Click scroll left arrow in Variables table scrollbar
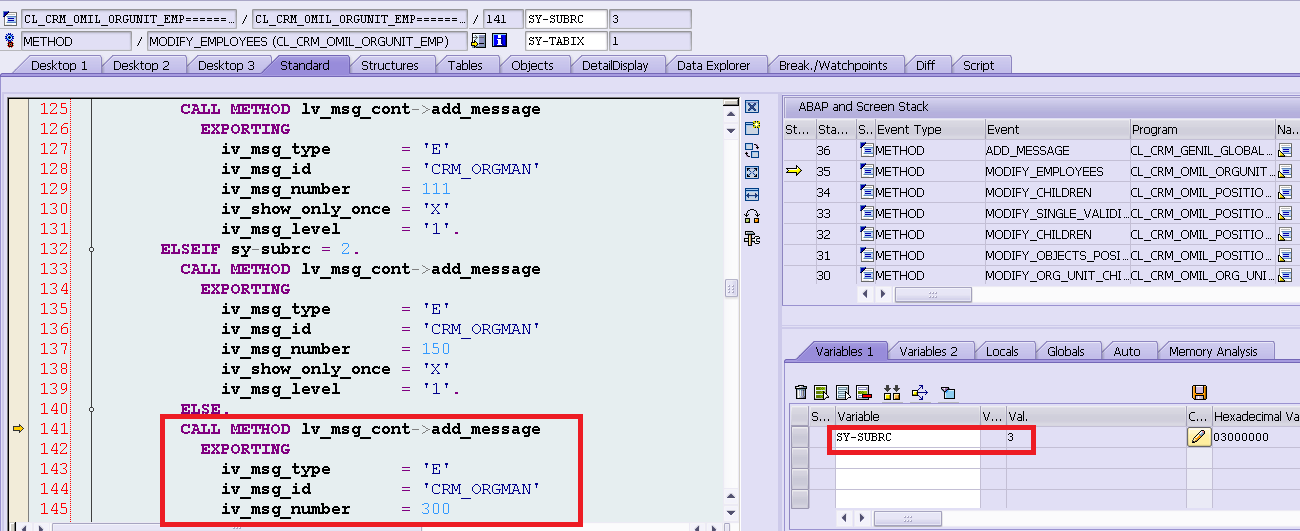The height and width of the screenshot is (531, 1300). (846, 518)
